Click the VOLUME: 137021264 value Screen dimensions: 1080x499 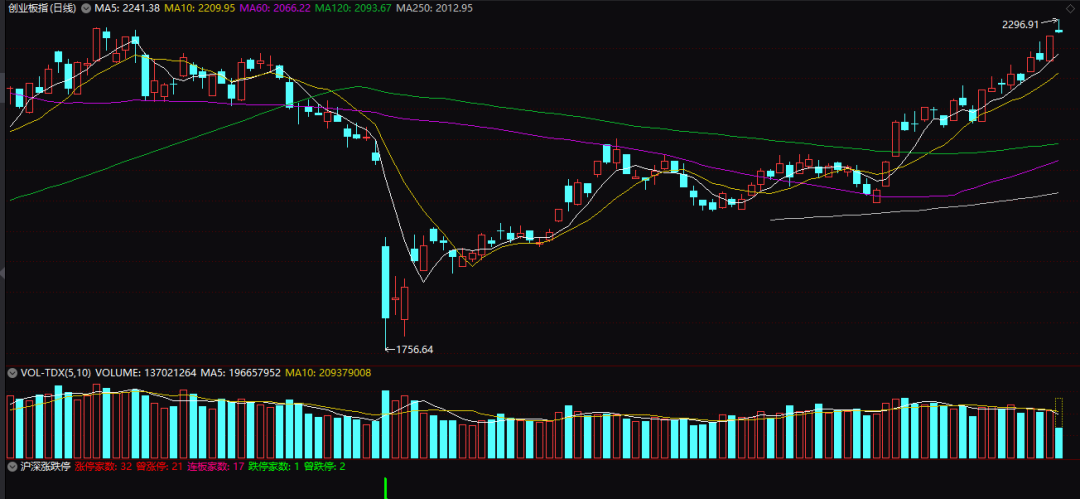click(145, 373)
